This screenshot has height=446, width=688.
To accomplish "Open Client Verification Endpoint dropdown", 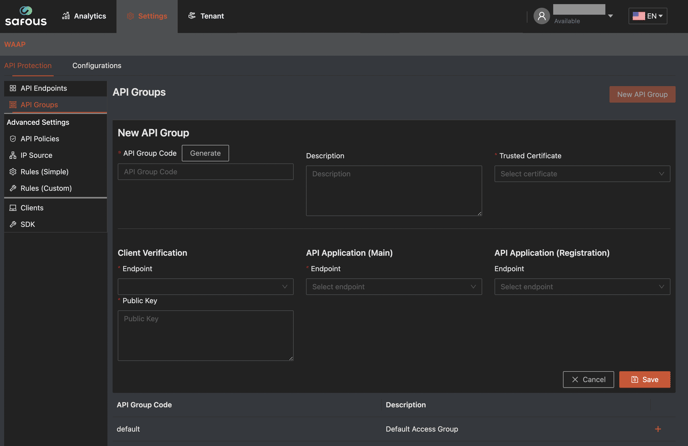I will (205, 287).
